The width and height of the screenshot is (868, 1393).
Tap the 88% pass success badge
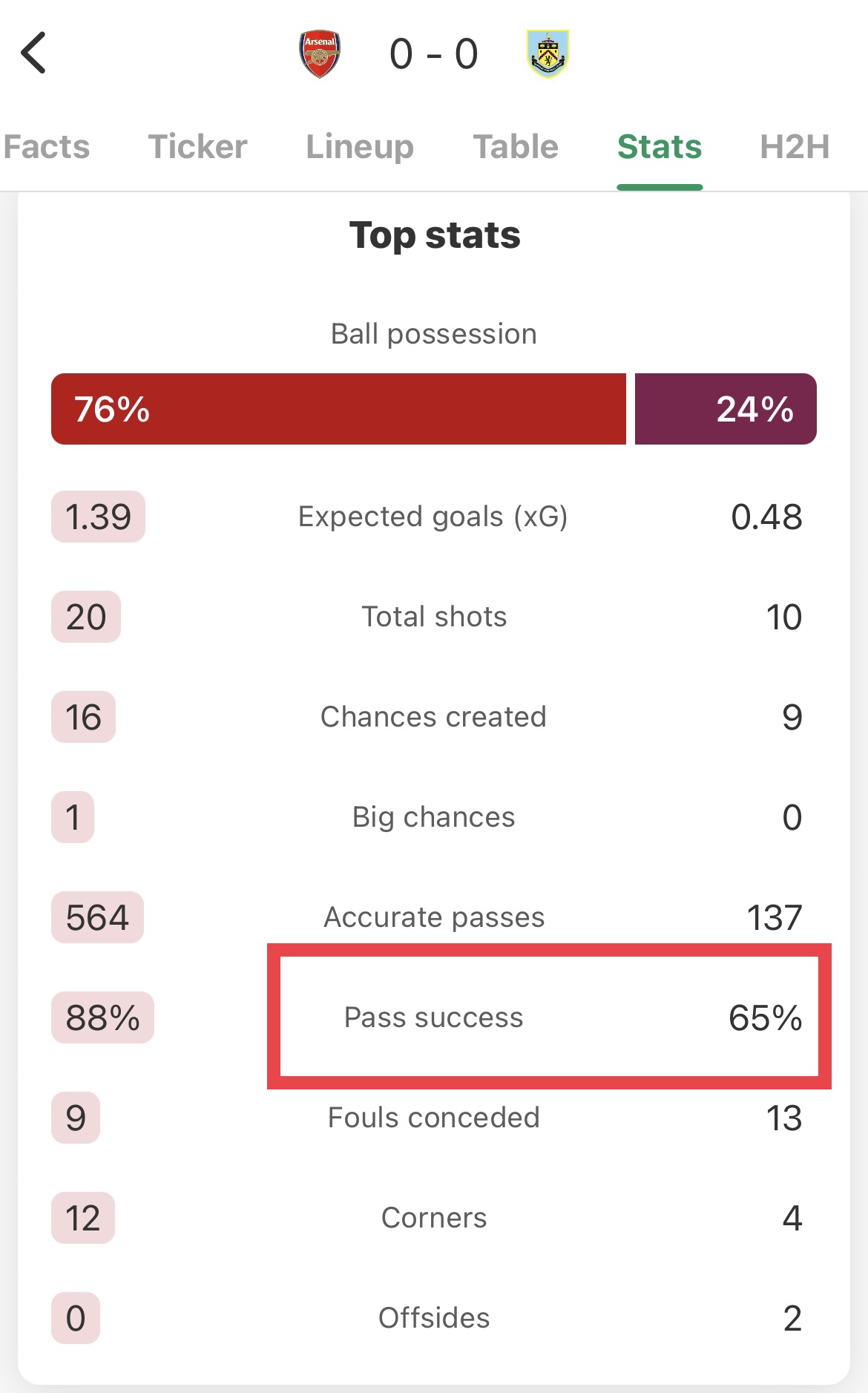pyautogui.click(x=102, y=1017)
